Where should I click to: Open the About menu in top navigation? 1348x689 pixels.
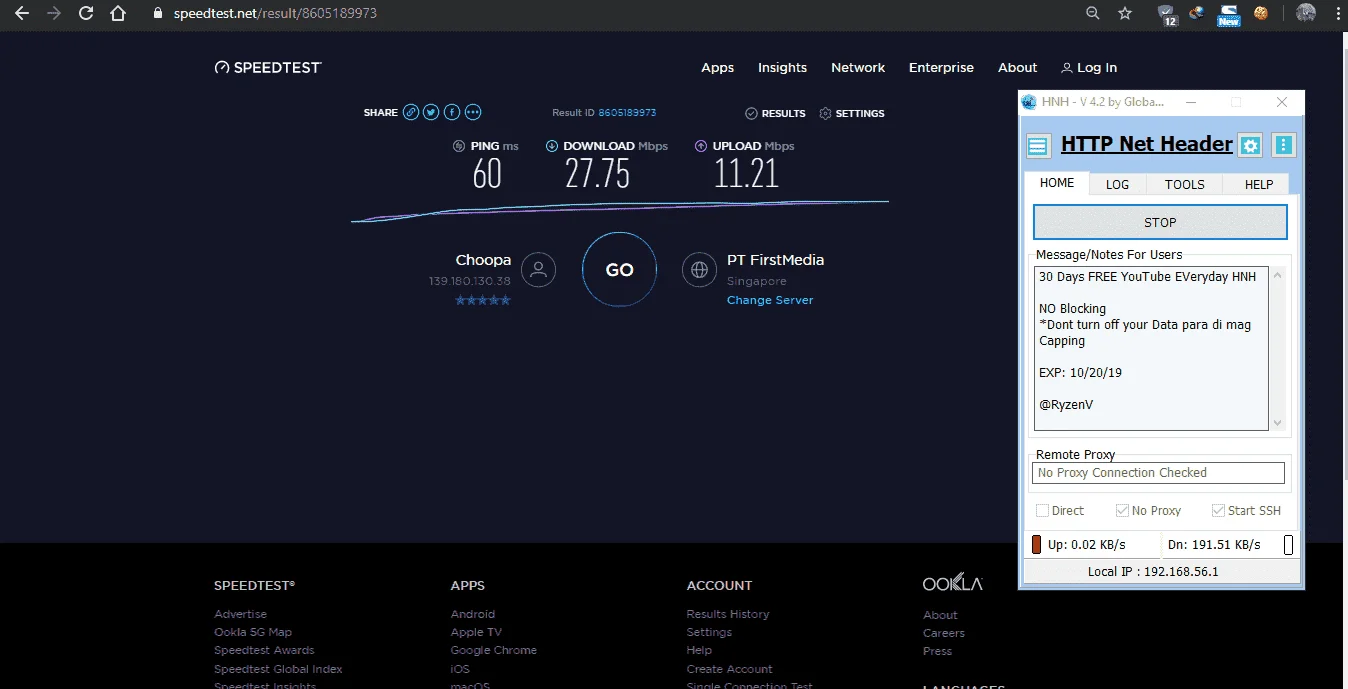click(1018, 68)
